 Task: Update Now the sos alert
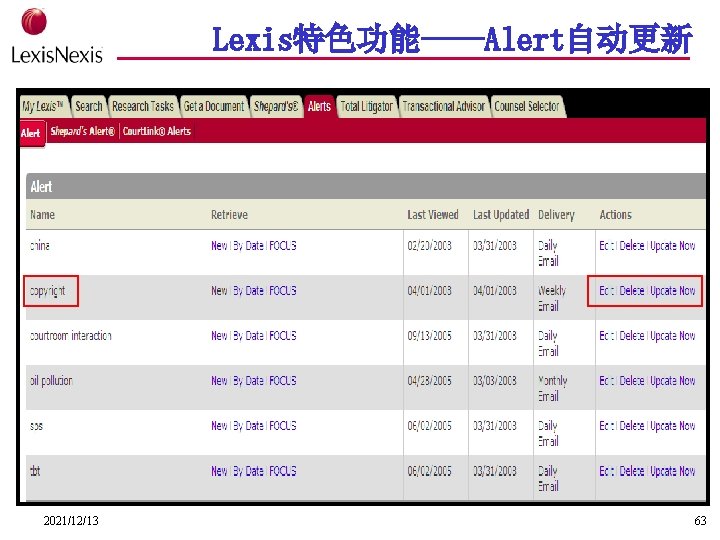(x=673, y=426)
